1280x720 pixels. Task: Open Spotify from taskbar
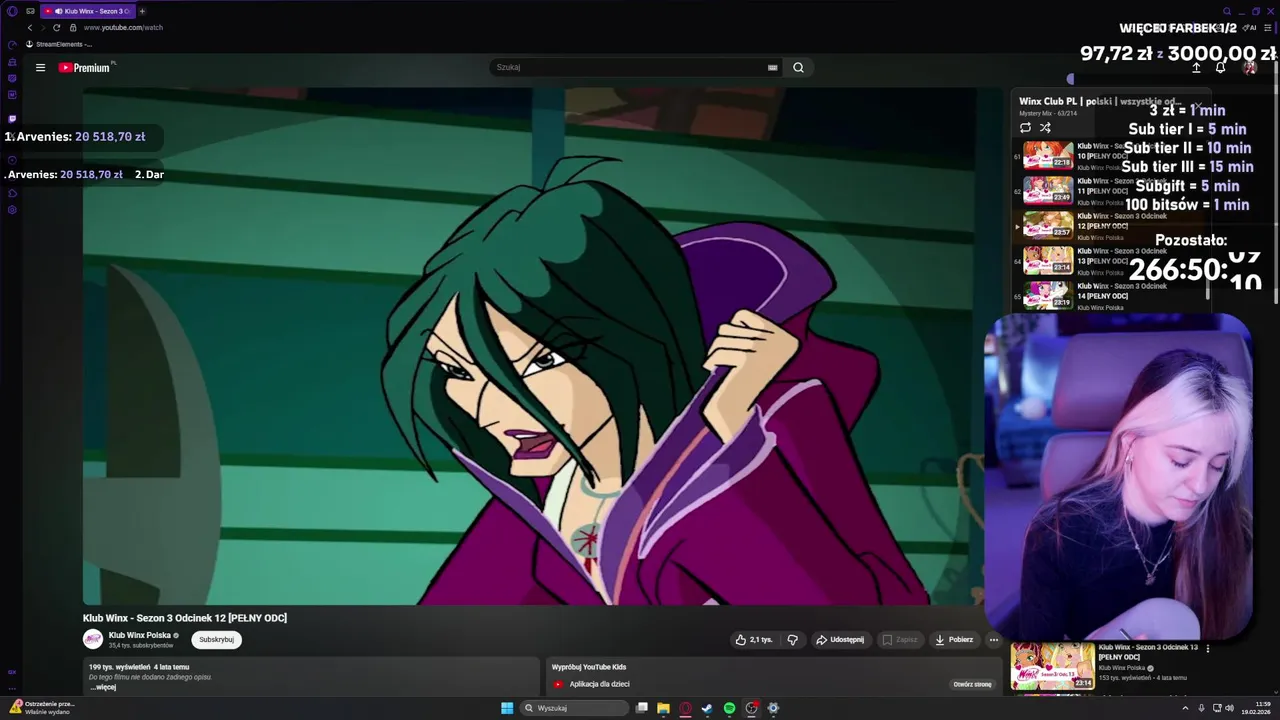729,708
